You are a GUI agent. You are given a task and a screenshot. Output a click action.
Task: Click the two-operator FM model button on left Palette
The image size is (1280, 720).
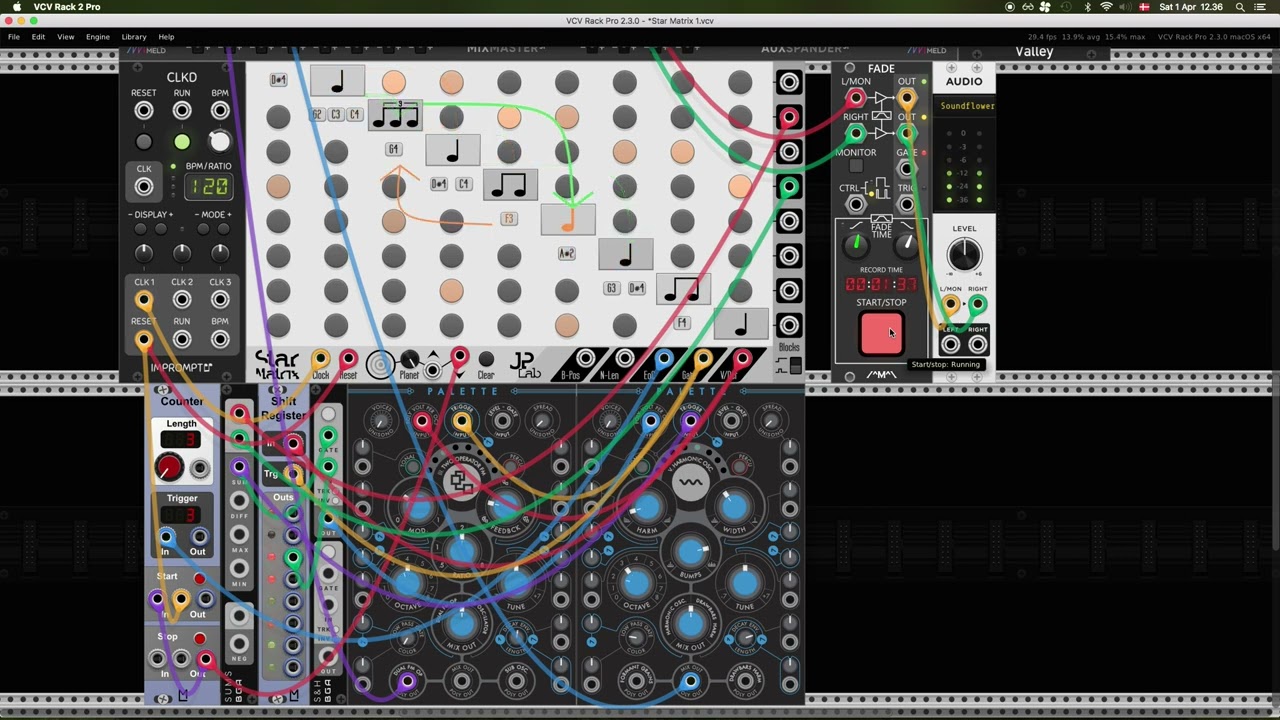click(x=461, y=484)
